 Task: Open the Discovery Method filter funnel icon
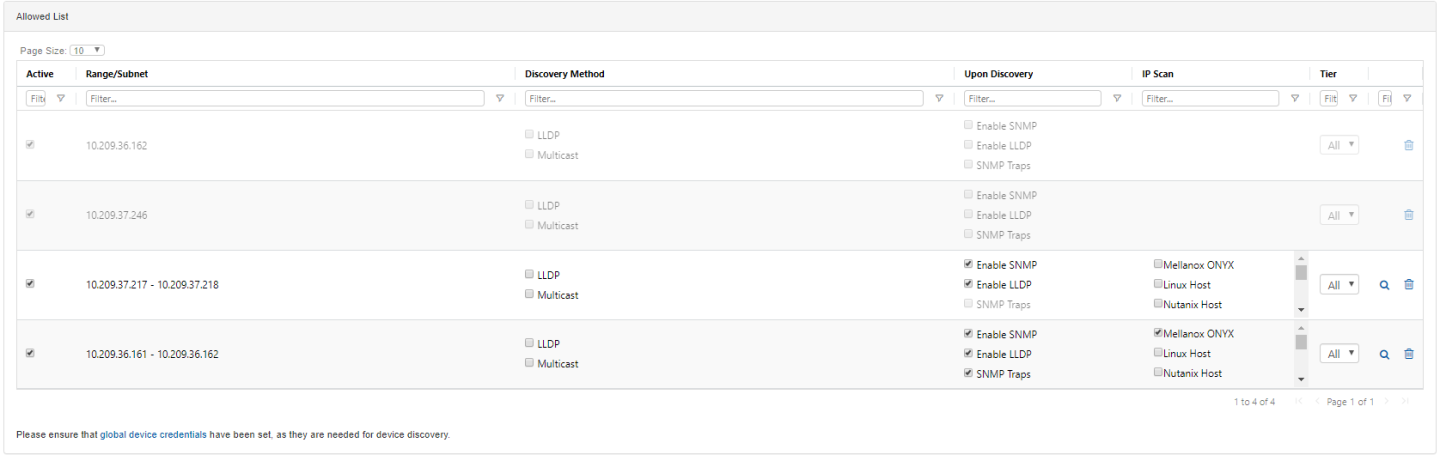click(x=939, y=99)
